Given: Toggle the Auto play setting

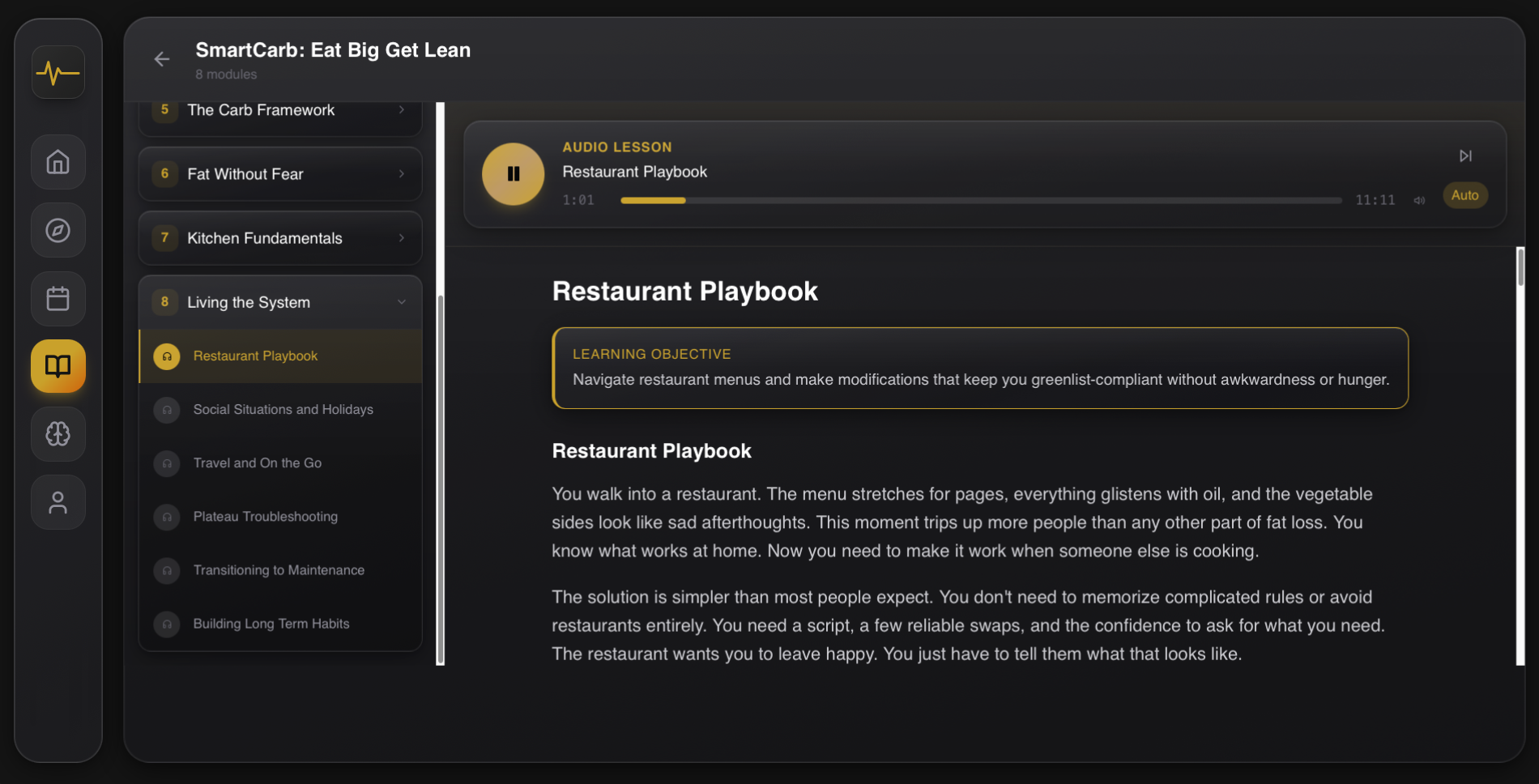Looking at the screenshot, I should [1464, 195].
